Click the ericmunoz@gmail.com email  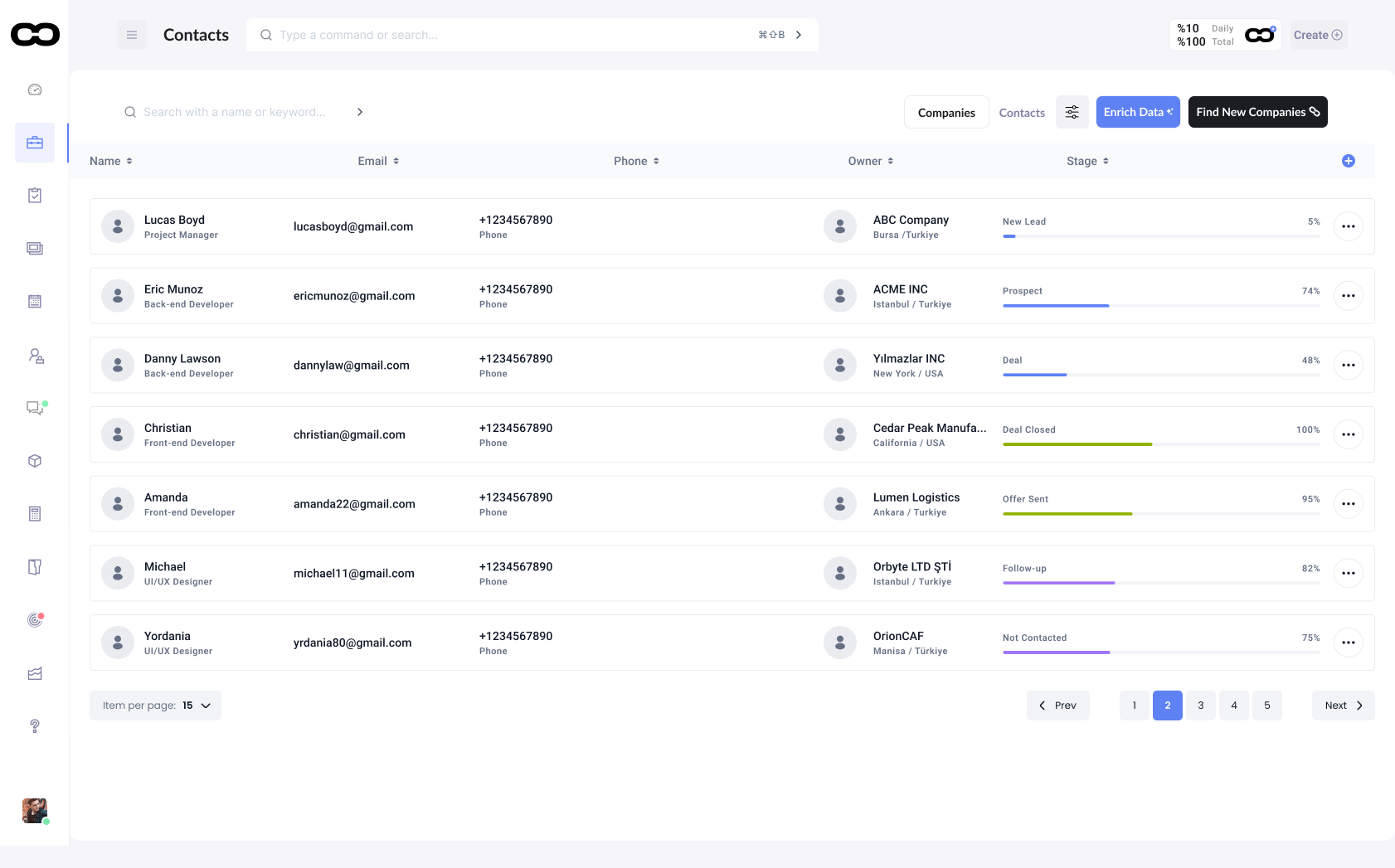coord(354,296)
